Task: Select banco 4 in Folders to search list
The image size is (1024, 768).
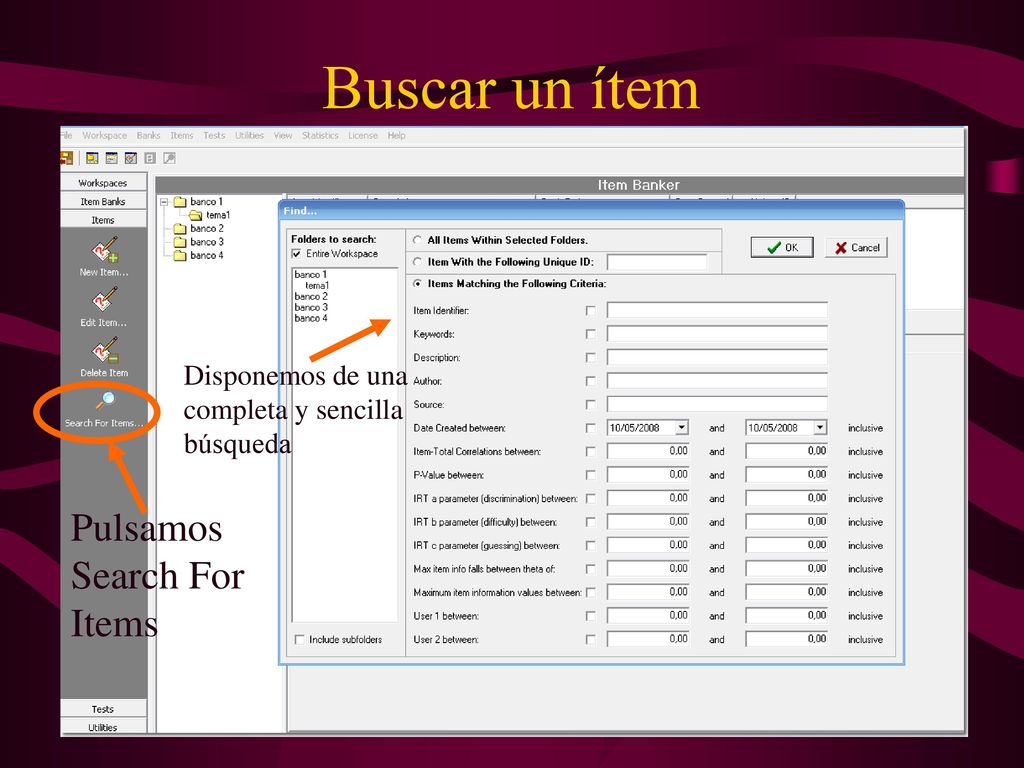Action: 311,319
